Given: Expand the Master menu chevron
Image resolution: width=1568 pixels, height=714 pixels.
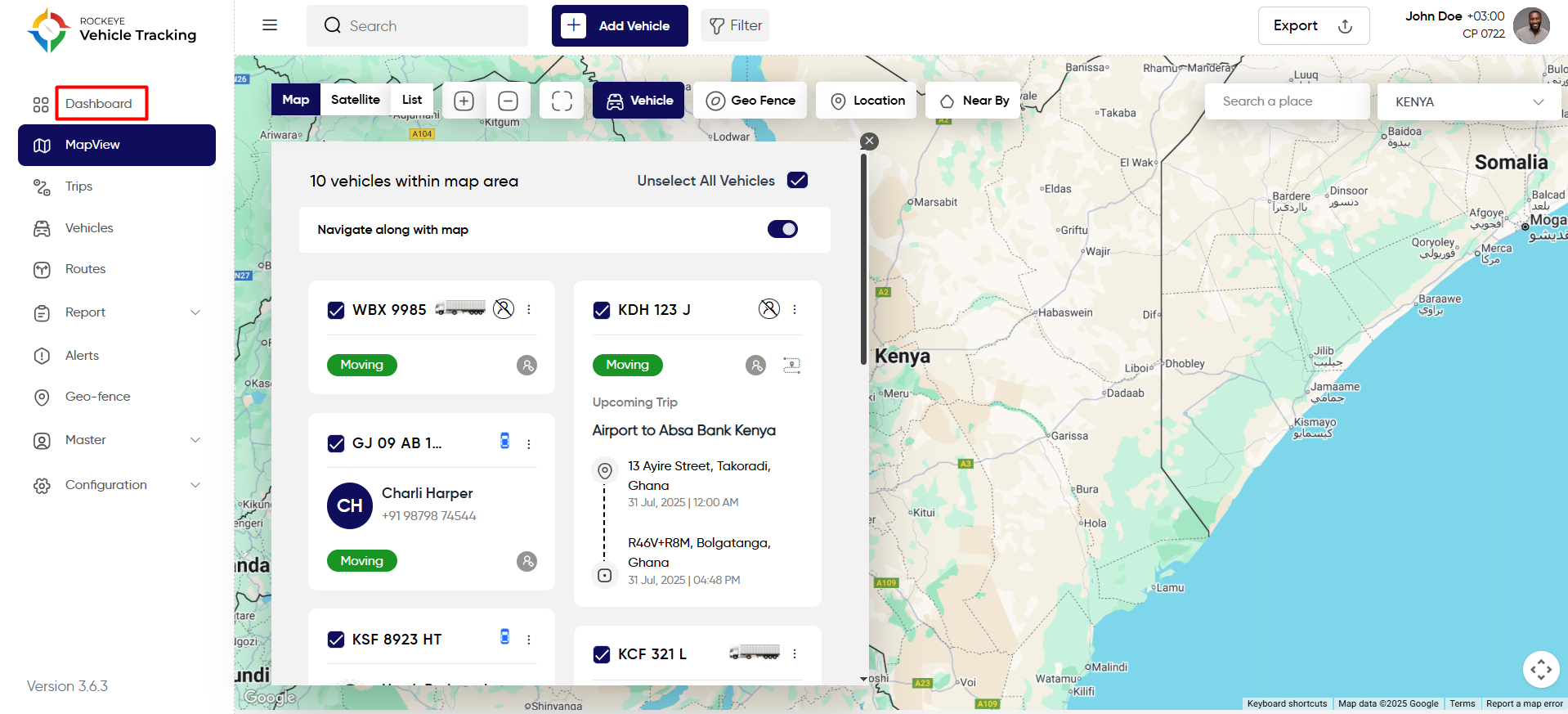Looking at the screenshot, I should tap(195, 440).
